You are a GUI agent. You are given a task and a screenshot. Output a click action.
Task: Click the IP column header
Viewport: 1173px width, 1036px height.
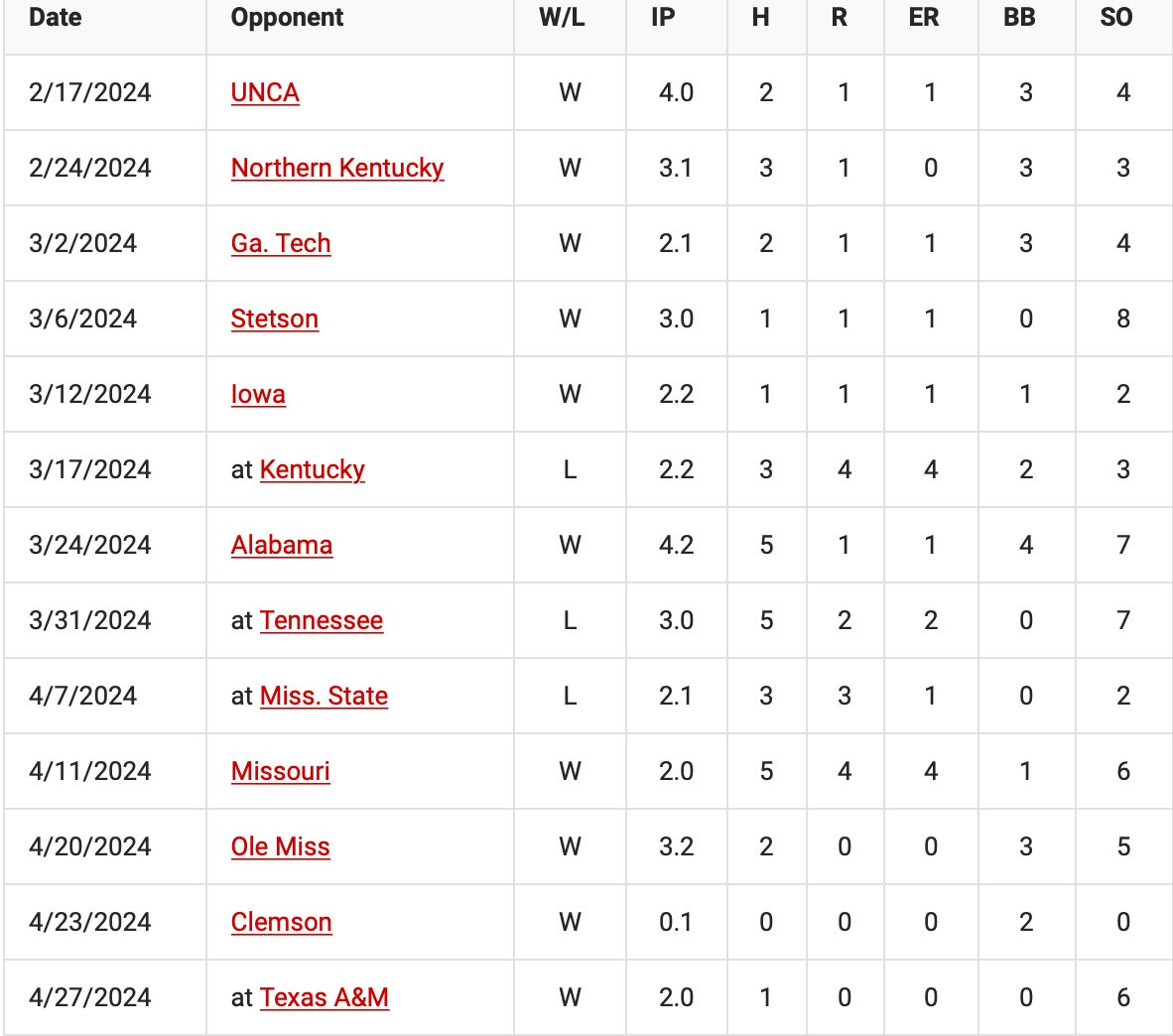coord(663,18)
